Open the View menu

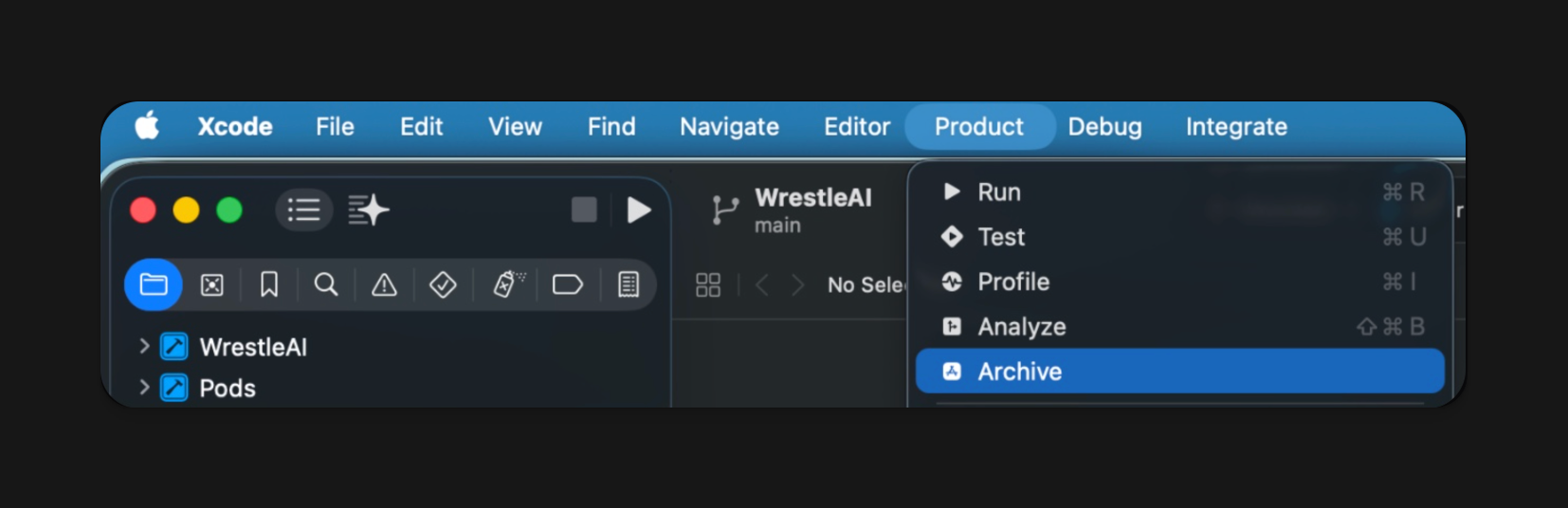point(515,126)
